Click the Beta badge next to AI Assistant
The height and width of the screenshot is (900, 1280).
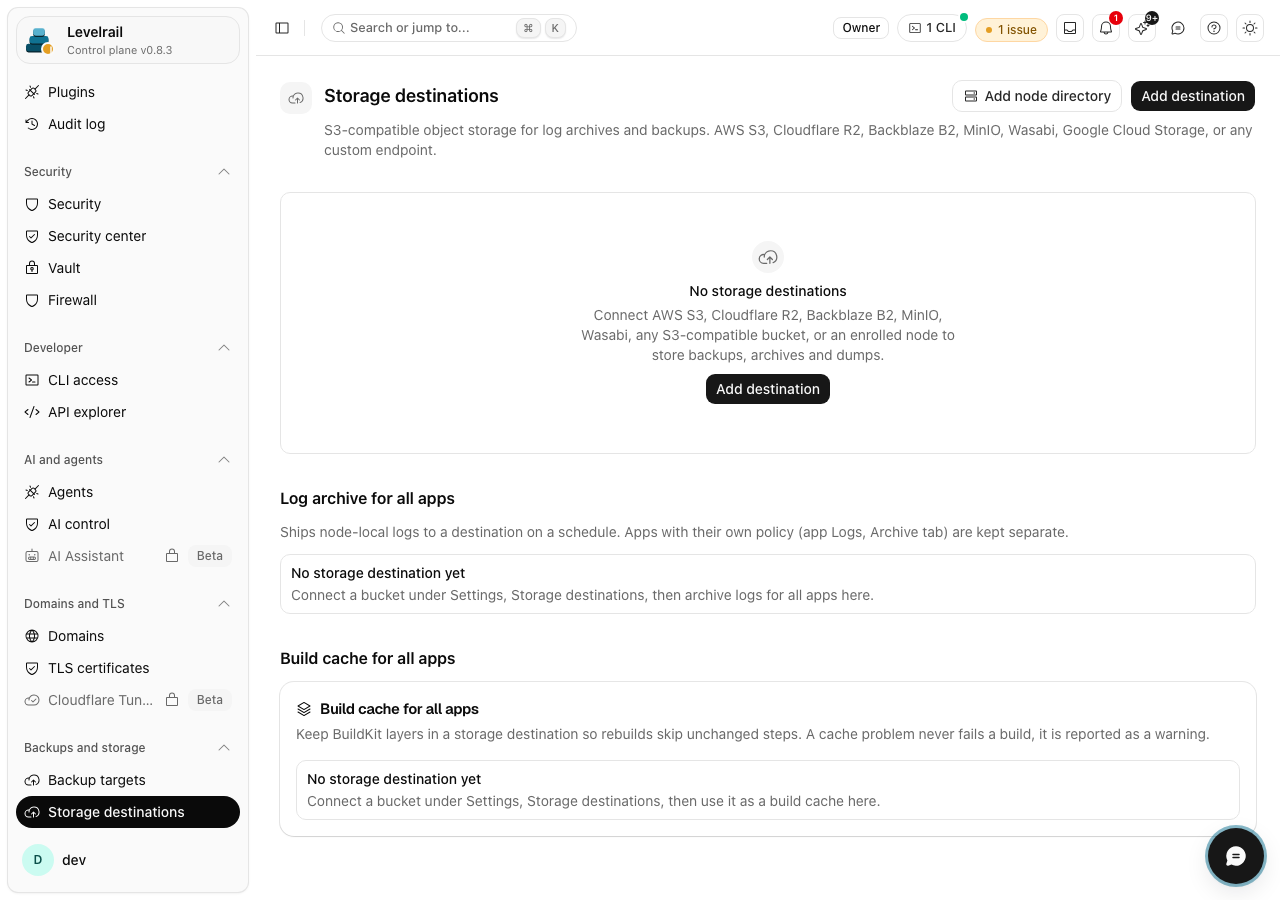point(210,556)
